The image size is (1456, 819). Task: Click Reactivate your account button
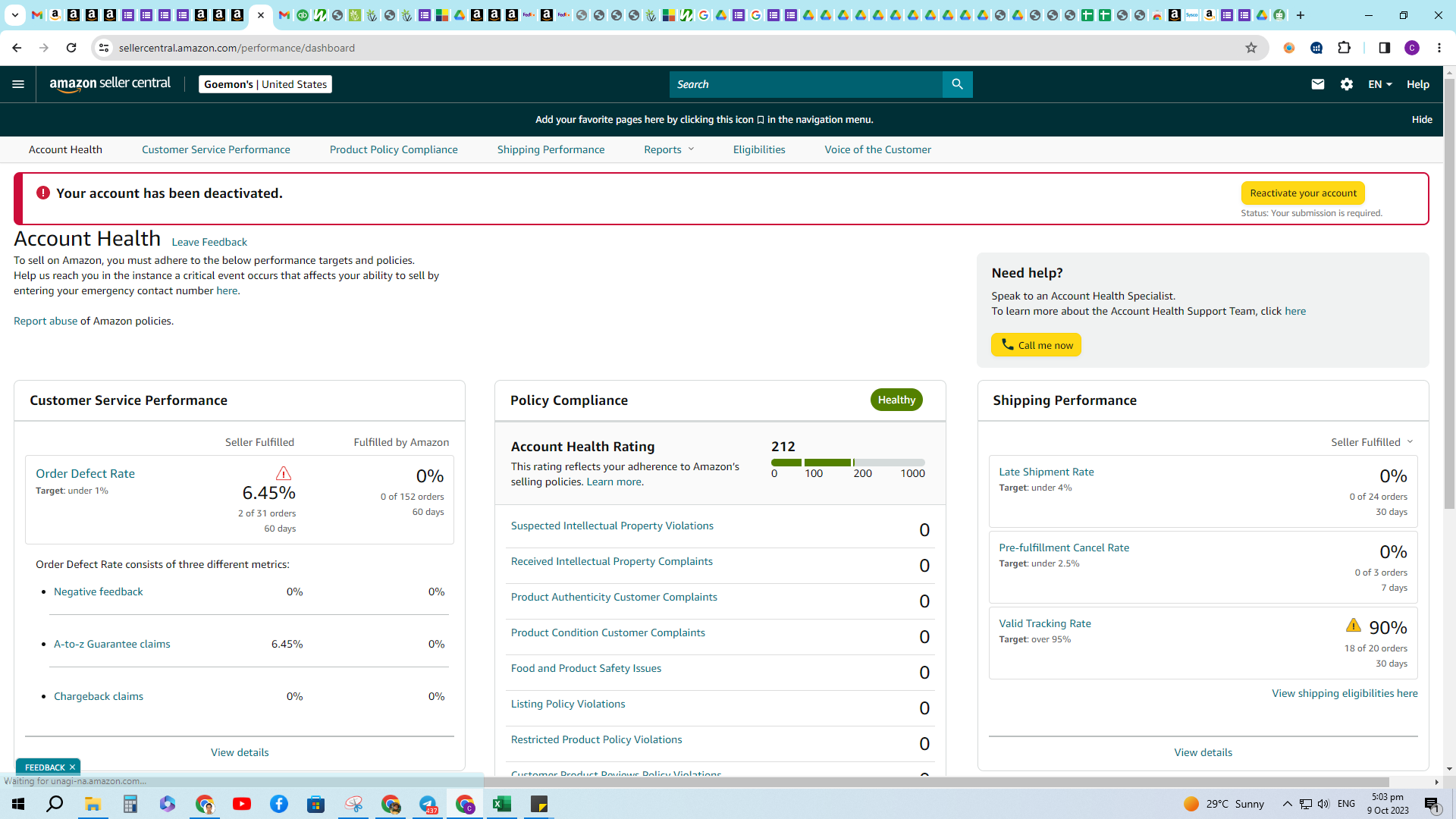pyautogui.click(x=1303, y=193)
